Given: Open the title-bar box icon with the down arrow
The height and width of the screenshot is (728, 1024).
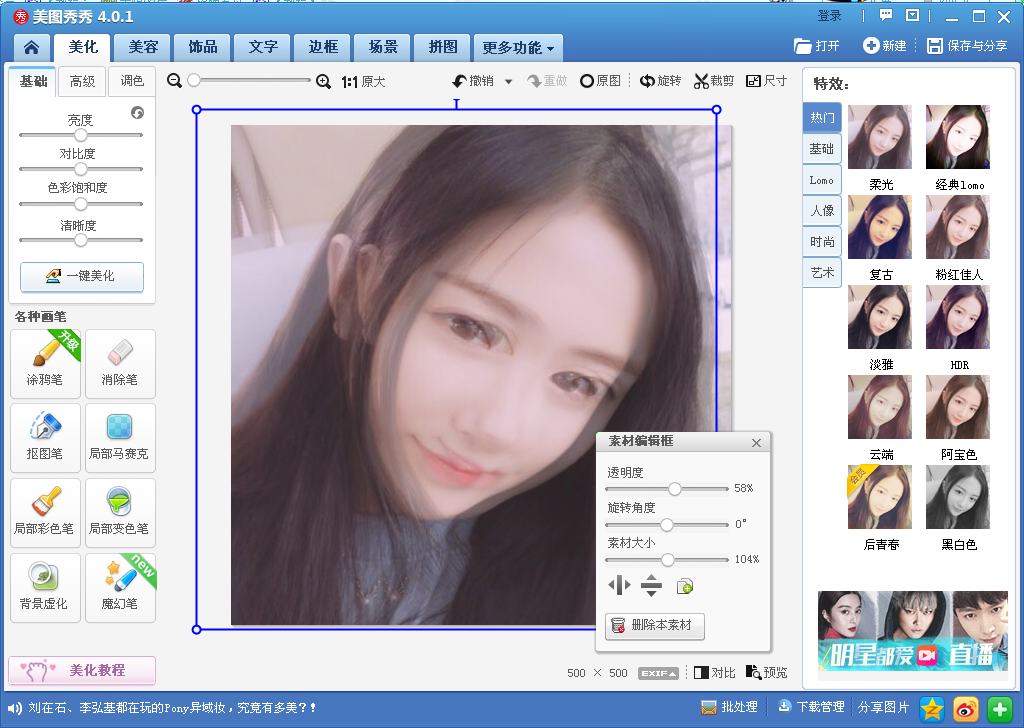Looking at the screenshot, I should coord(912,16).
